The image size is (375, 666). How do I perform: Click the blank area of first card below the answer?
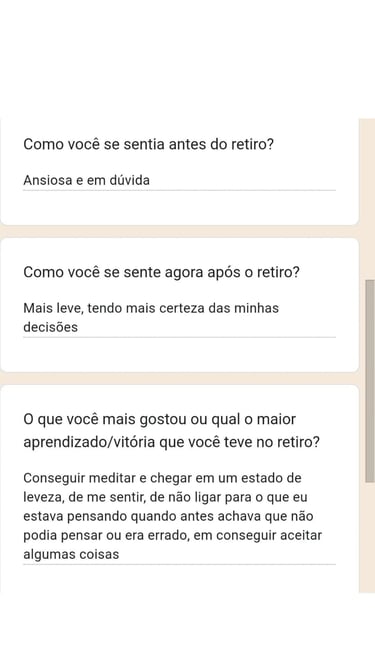click(179, 208)
